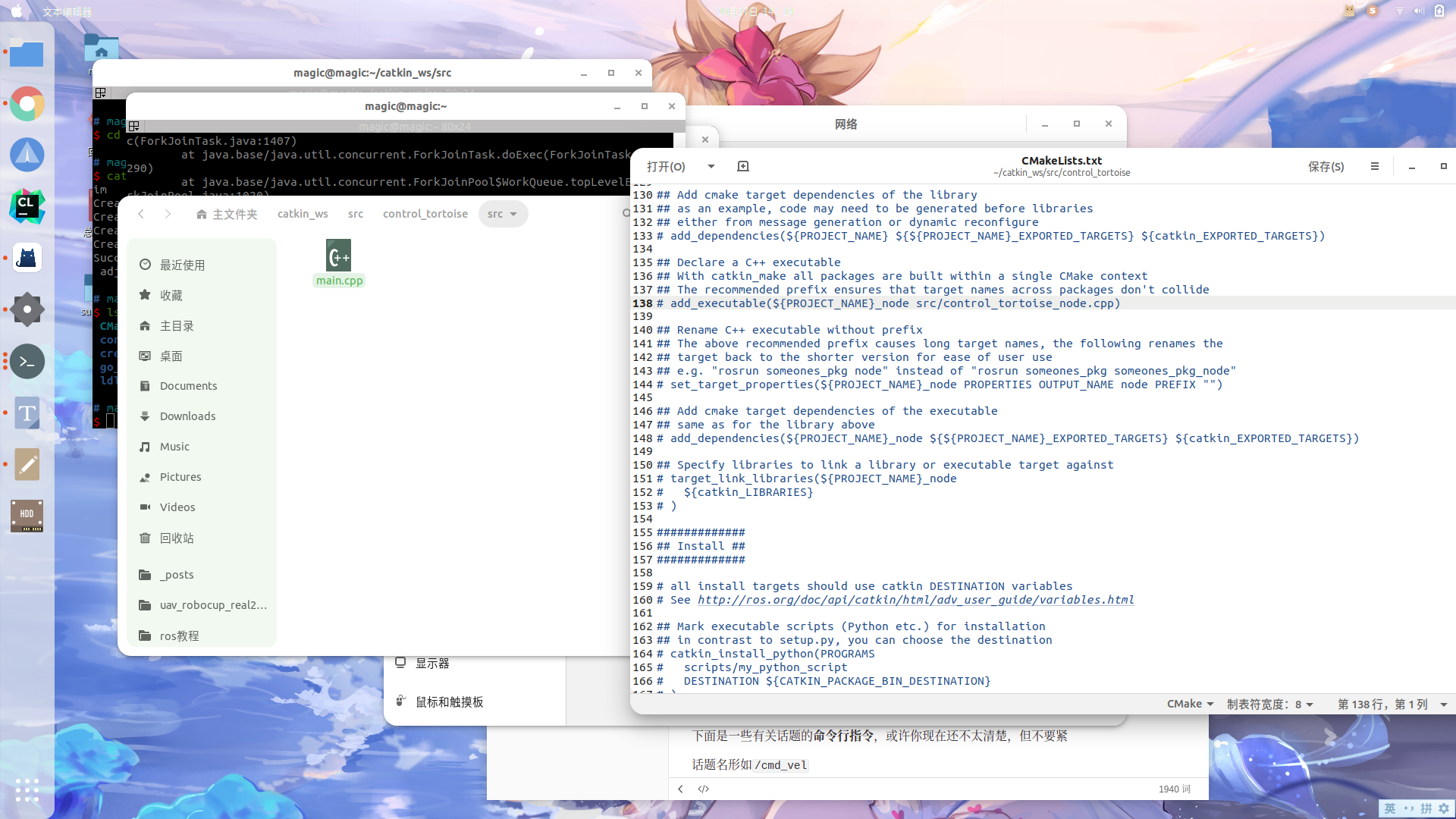Click the source code view icon
The height and width of the screenshot is (819, 1456).
pyautogui.click(x=704, y=789)
